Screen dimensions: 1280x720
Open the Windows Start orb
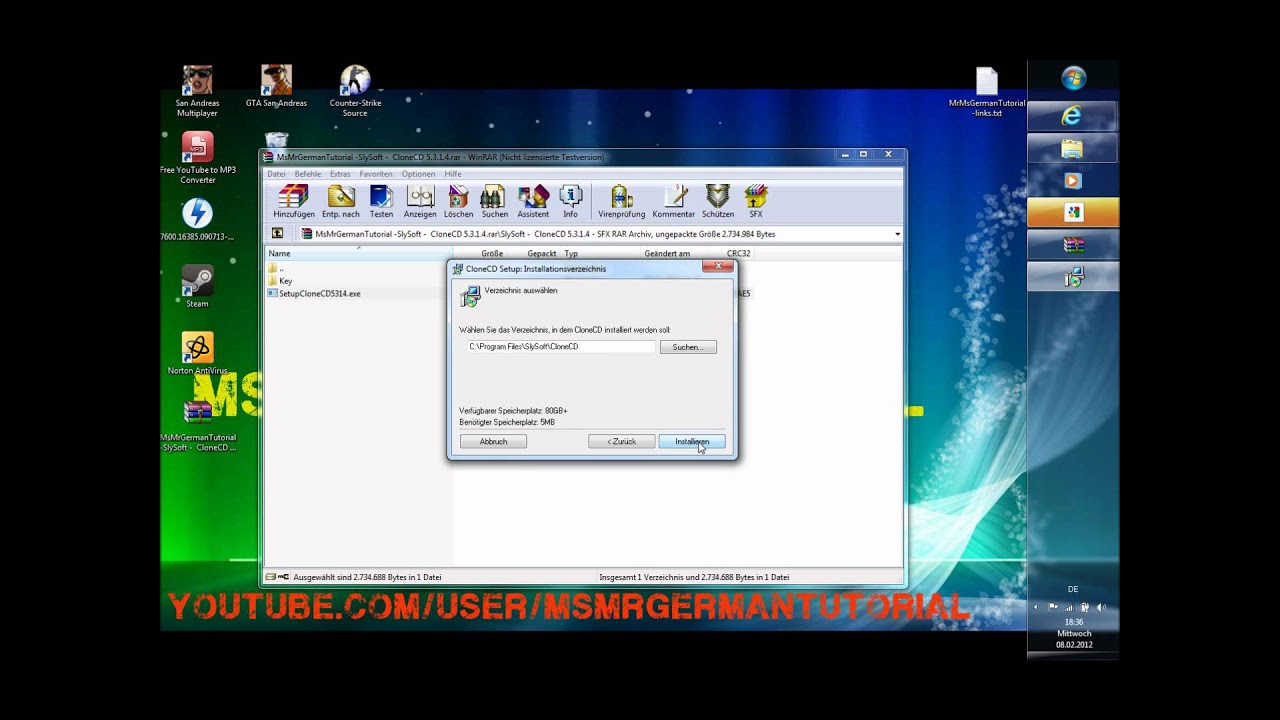point(1074,79)
